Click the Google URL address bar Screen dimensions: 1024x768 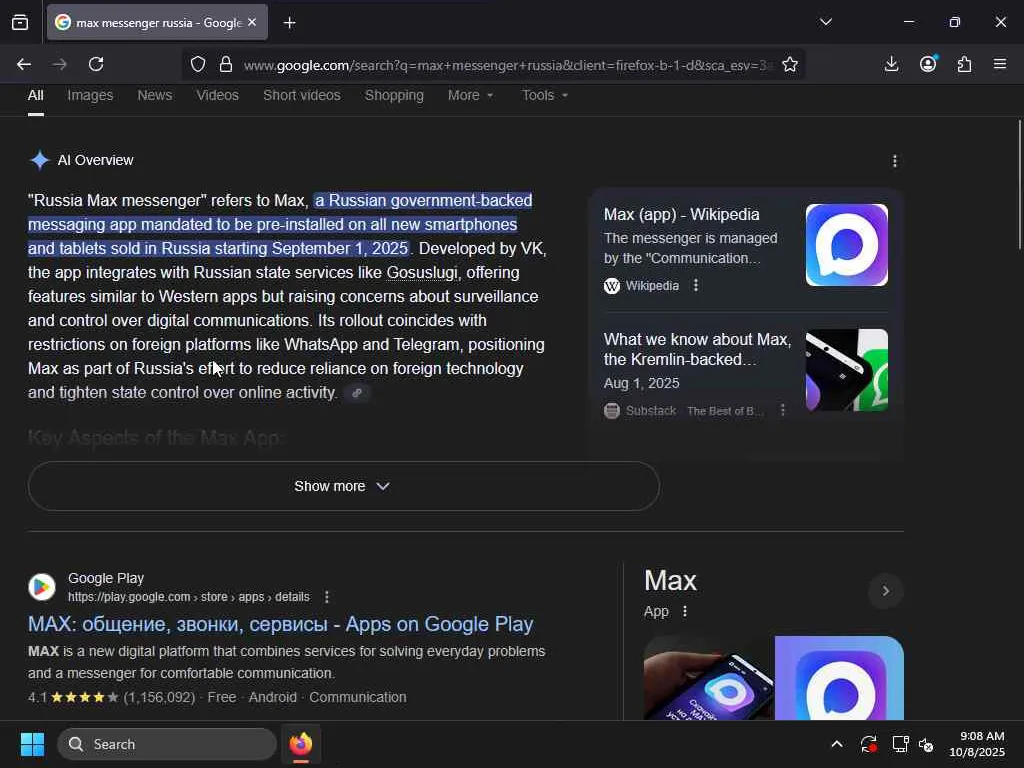point(508,65)
